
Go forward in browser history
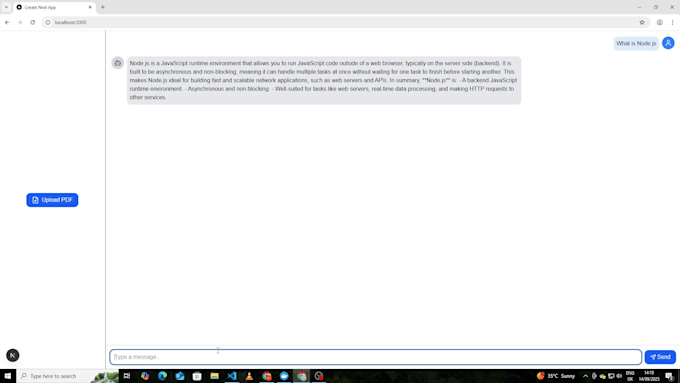coord(20,22)
